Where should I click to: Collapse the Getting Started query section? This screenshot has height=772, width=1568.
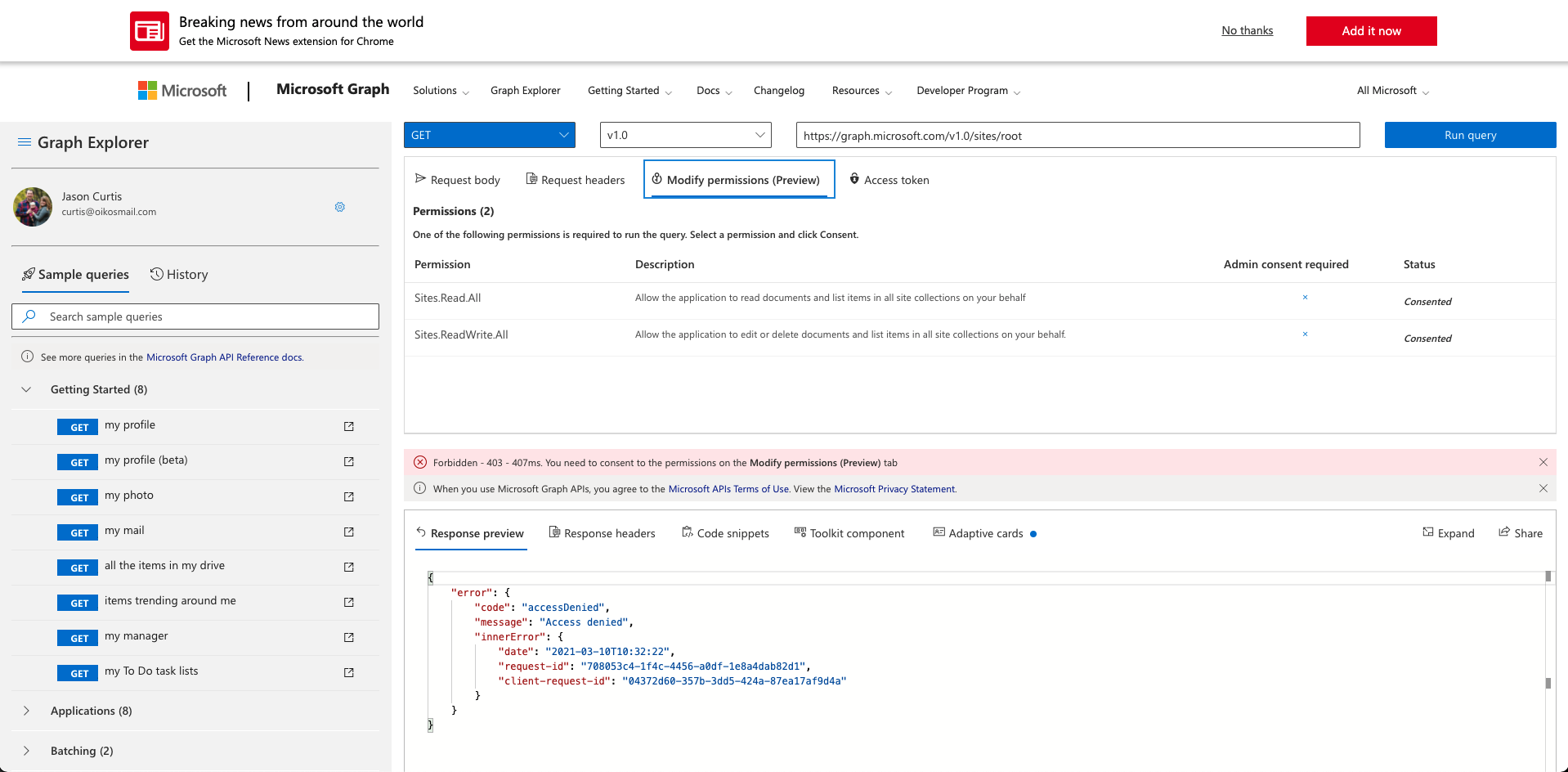(x=26, y=389)
